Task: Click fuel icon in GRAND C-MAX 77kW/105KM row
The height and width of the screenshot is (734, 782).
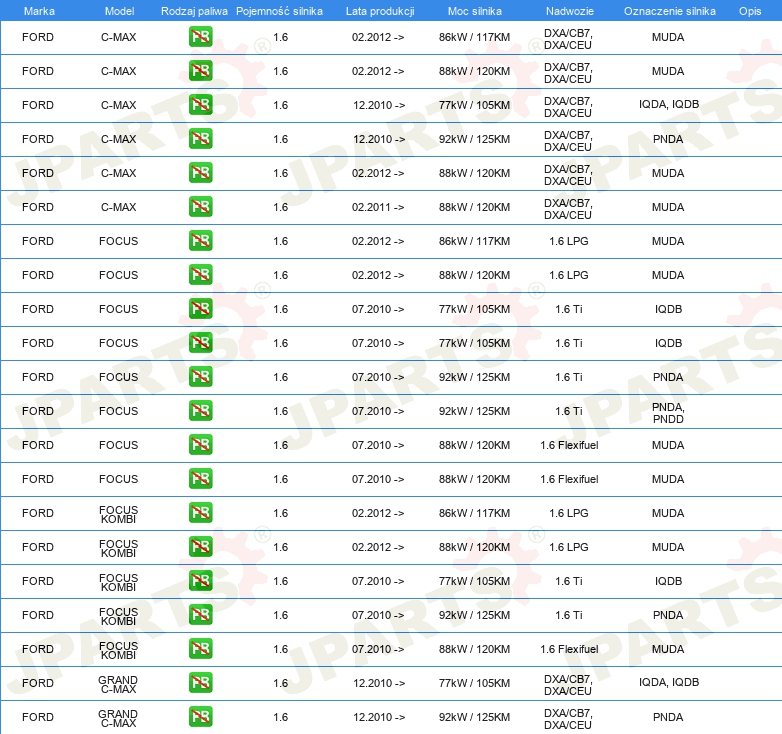Action: click(x=200, y=683)
